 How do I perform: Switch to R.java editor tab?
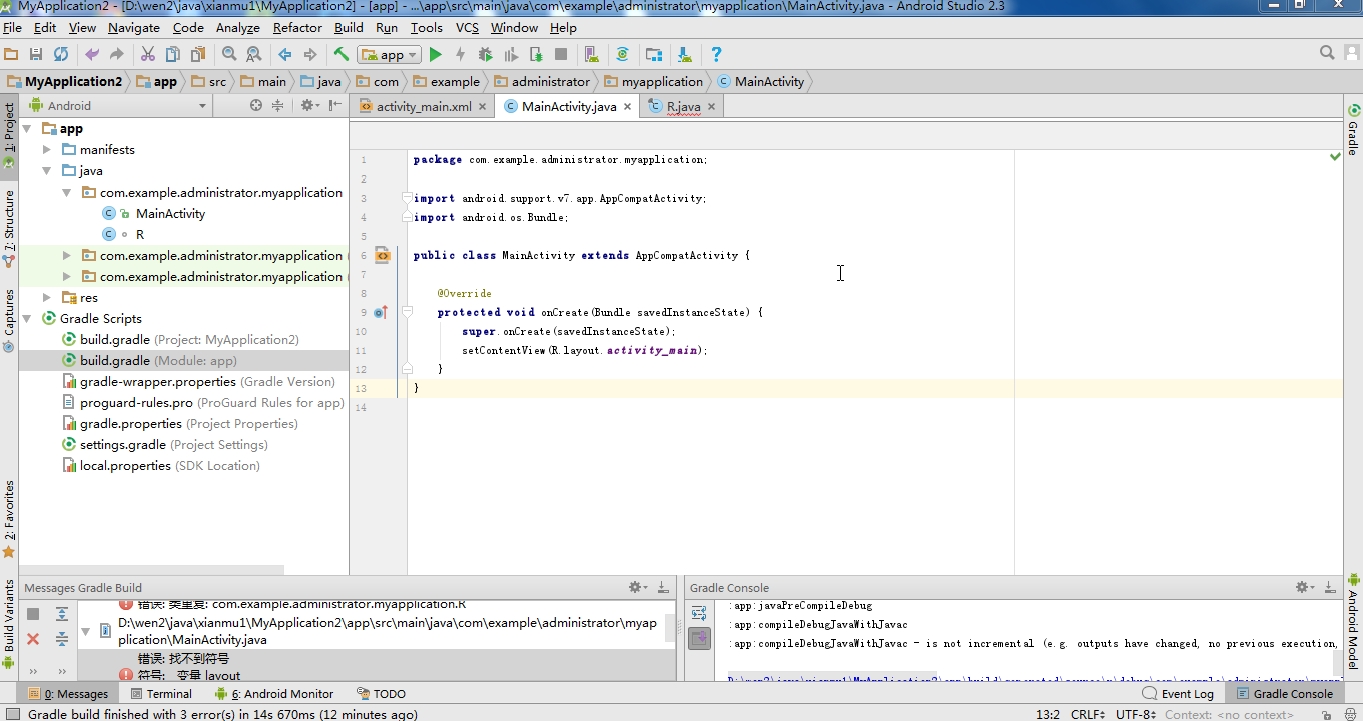coord(683,106)
